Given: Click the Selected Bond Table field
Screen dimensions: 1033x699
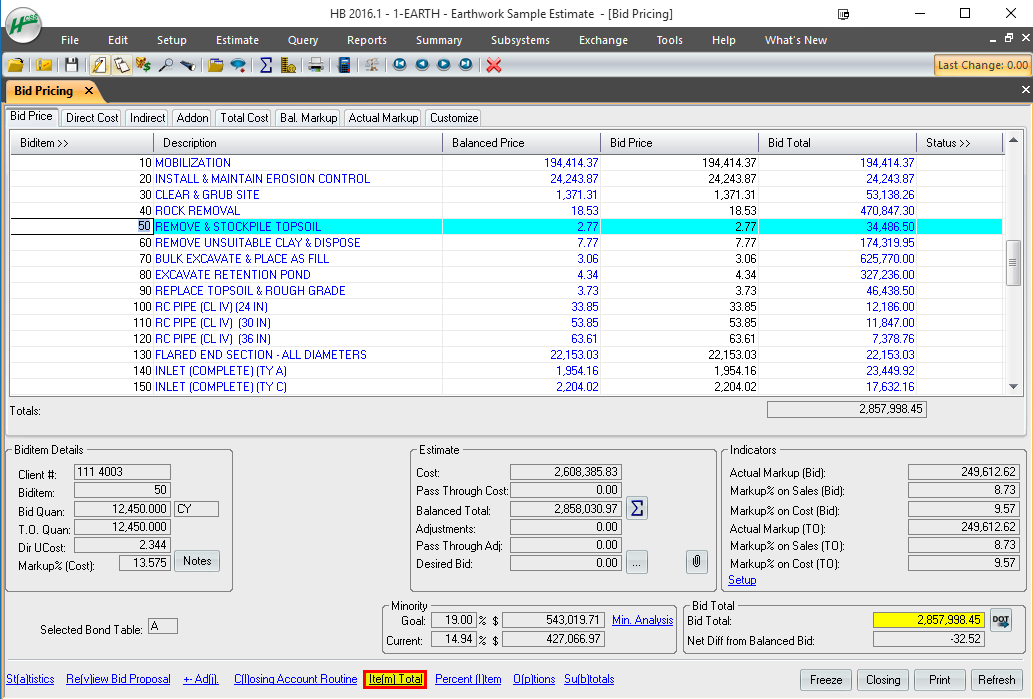Looking at the screenshot, I should 163,626.
